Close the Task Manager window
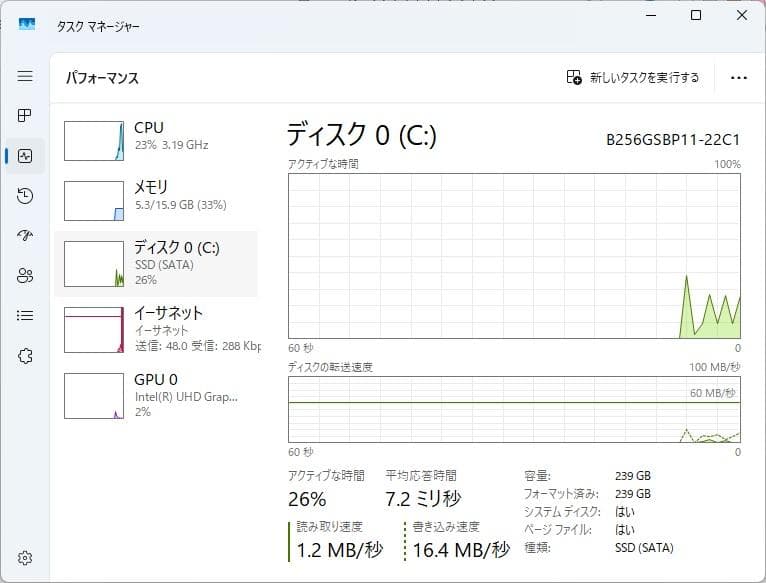This screenshot has width=766, height=583. [742, 15]
